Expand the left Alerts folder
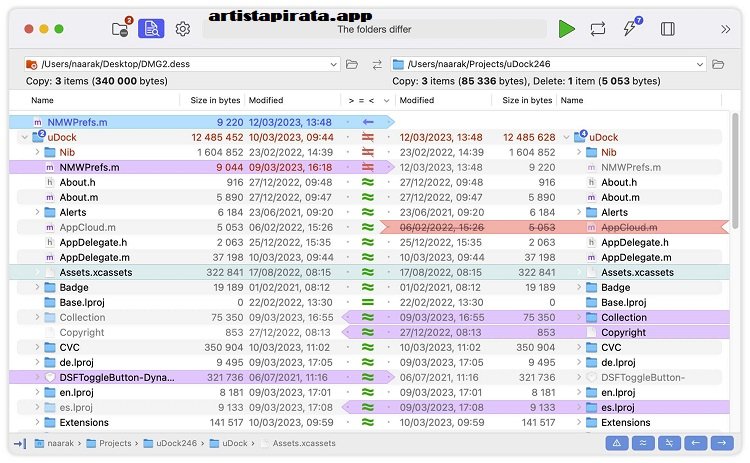The height and width of the screenshot is (463, 750). click(37, 212)
